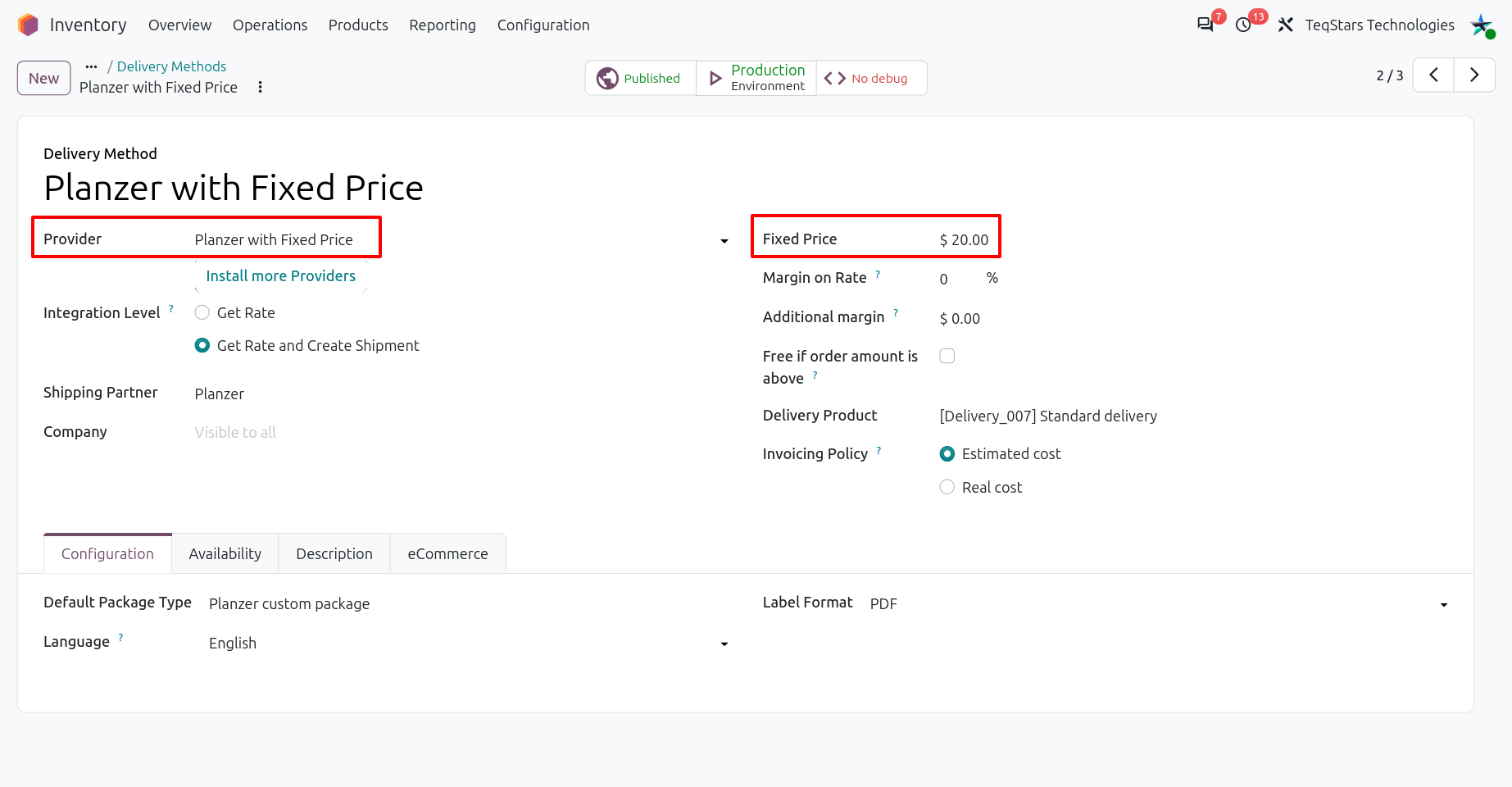Image resolution: width=1512 pixels, height=787 pixels.
Task: Open the Provider dropdown arrow
Action: tap(724, 241)
